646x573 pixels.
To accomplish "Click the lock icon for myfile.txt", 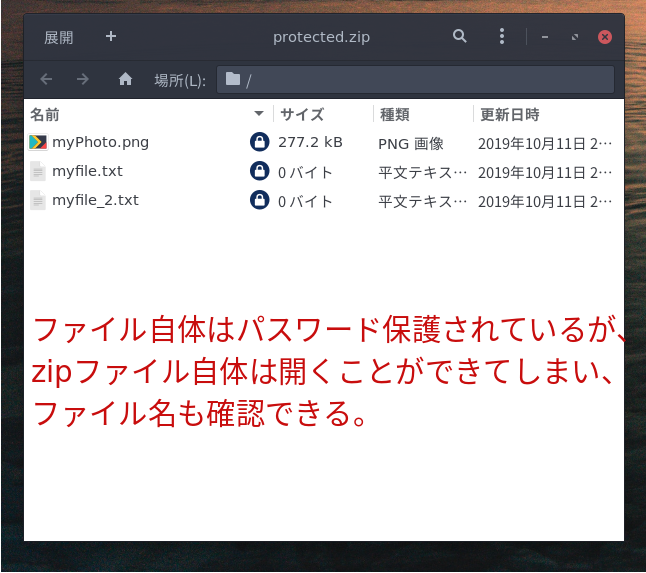I will pyautogui.click(x=260, y=171).
